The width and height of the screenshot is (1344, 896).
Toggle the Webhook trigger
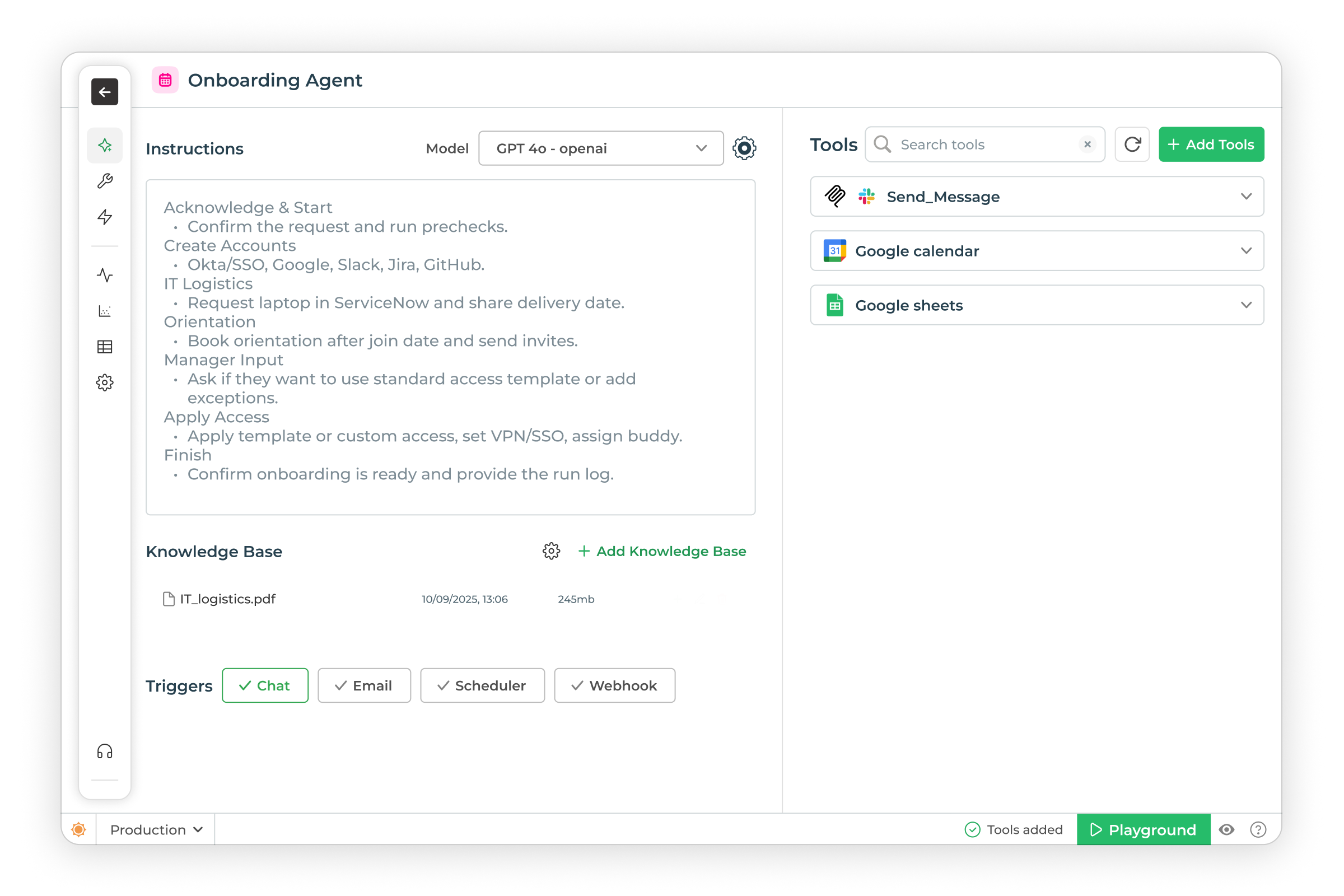tap(614, 685)
